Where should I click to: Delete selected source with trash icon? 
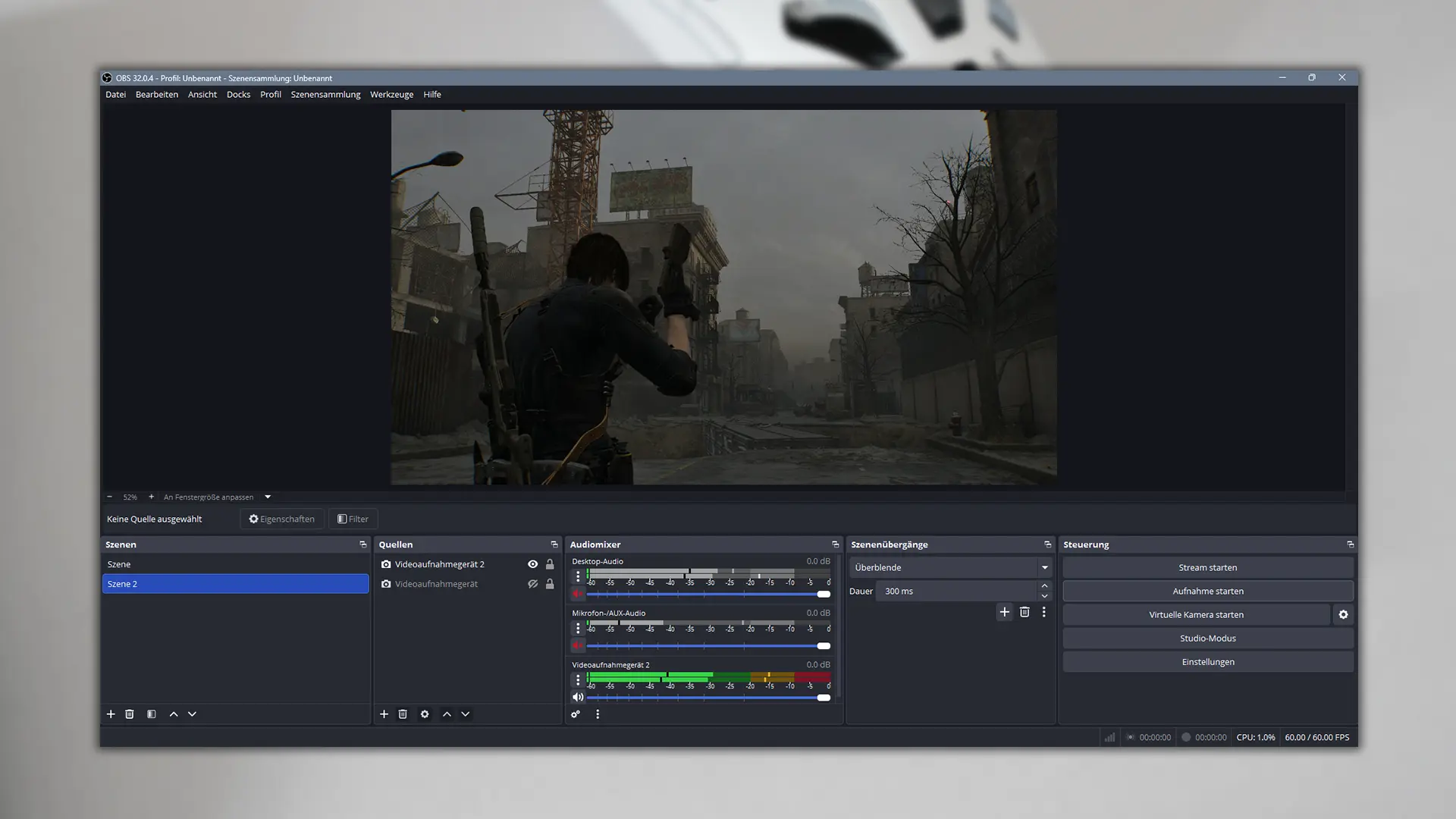point(403,714)
